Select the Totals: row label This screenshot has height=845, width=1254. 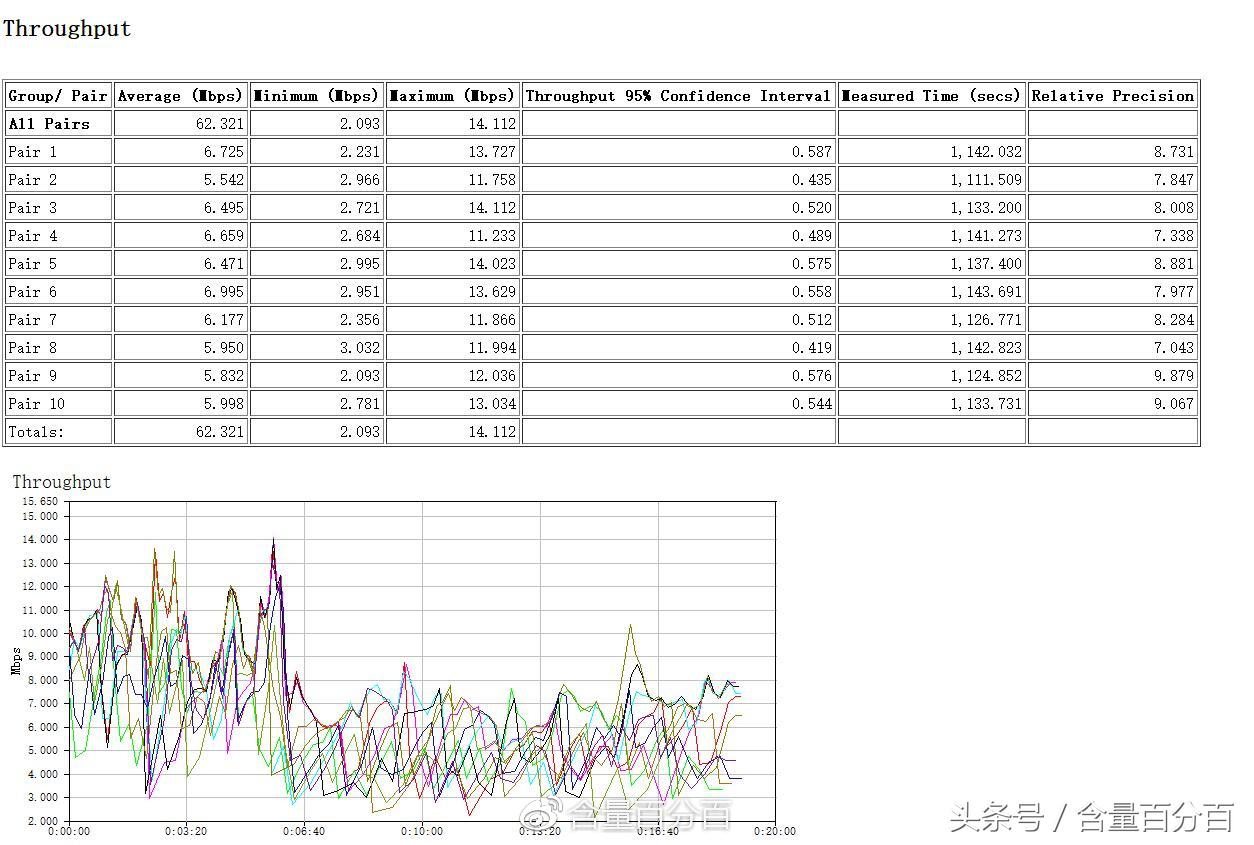pos(36,432)
